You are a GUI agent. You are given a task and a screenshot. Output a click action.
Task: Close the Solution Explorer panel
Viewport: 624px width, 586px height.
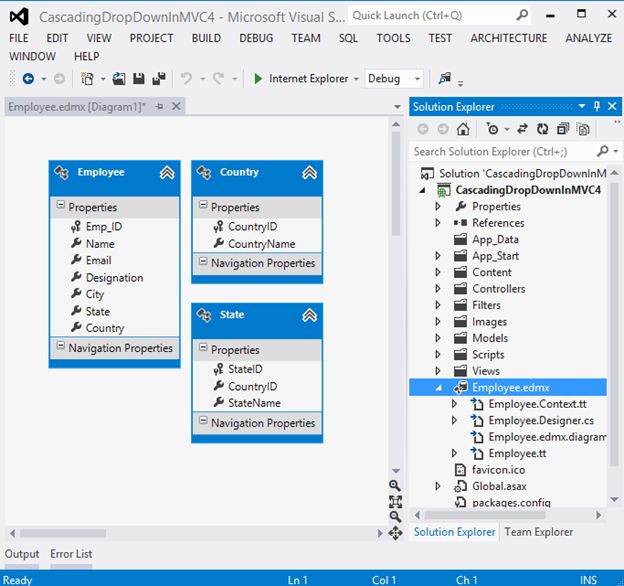[x=612, y=106]
